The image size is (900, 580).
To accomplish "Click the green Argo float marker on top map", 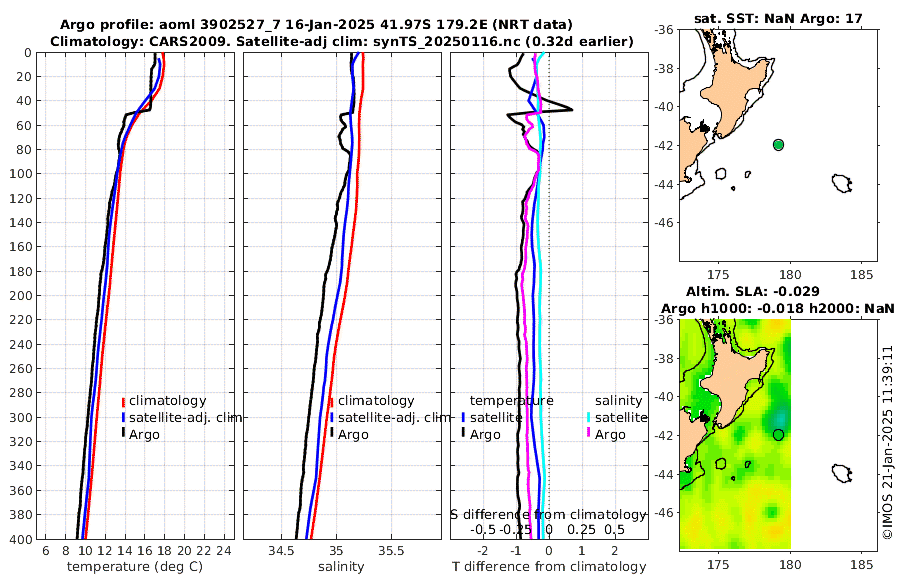I will pos(778,145).
